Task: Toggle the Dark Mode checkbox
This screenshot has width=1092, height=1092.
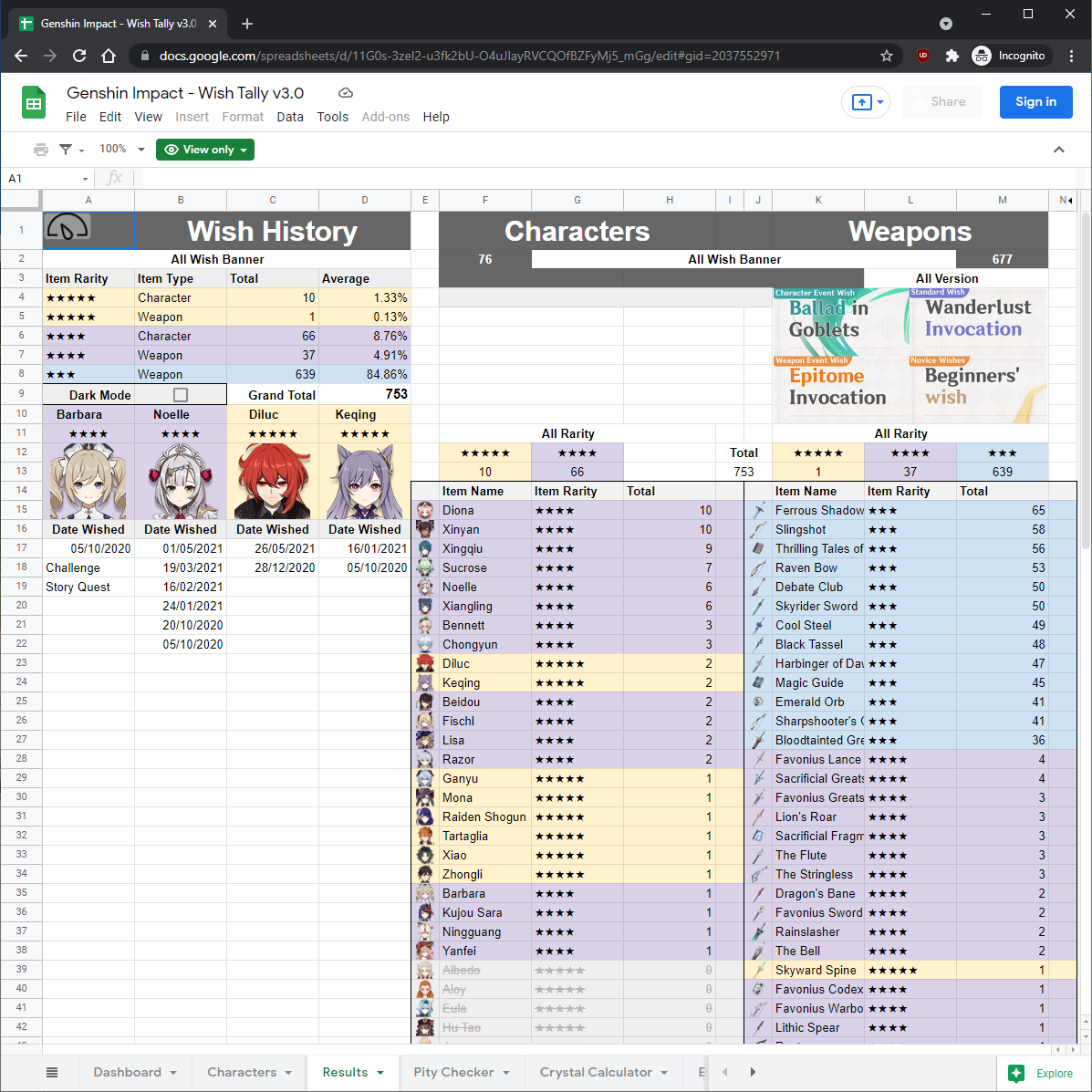Action: click(181, 395)
